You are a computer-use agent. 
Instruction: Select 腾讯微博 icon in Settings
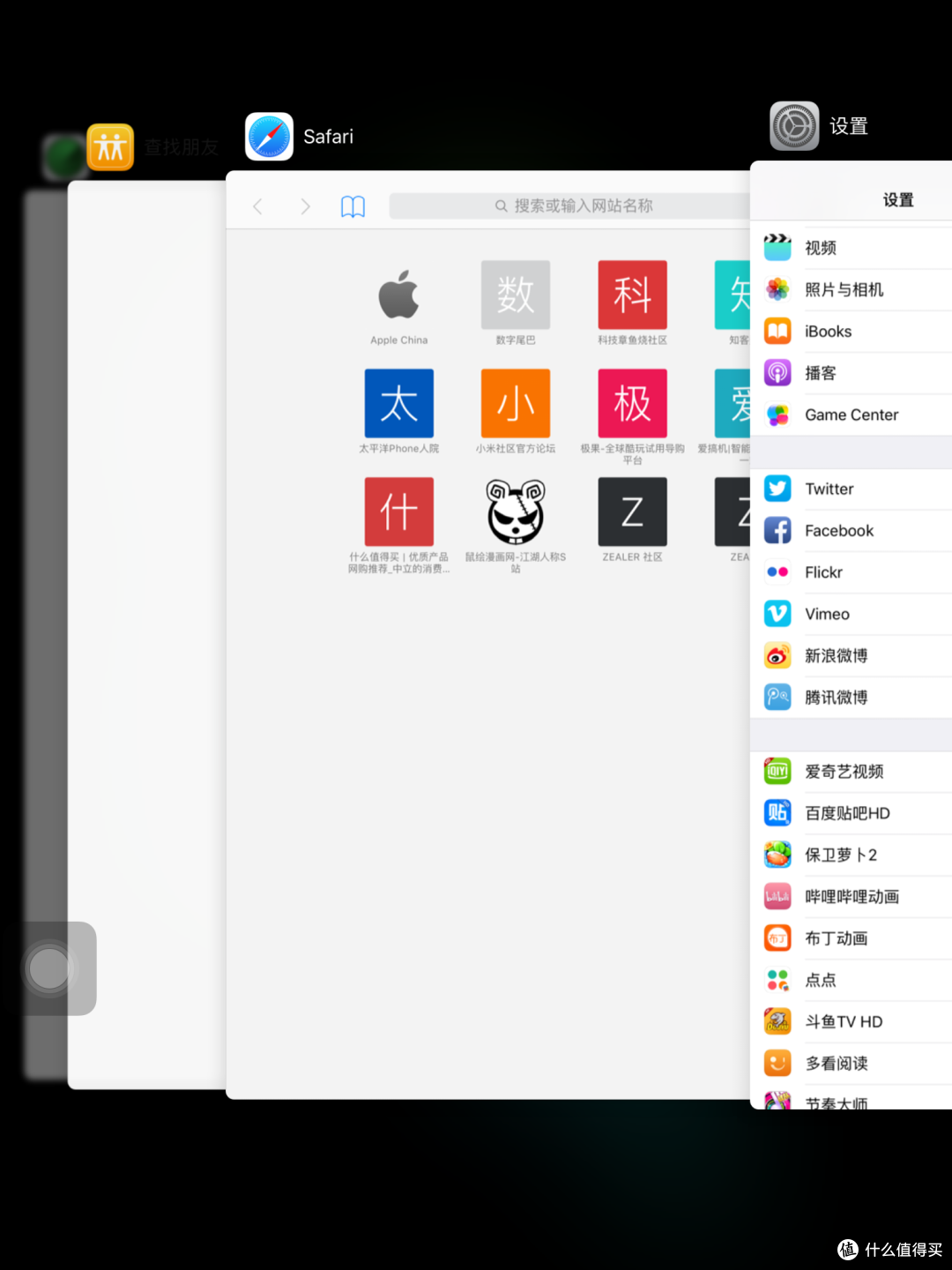click(777, 697)
